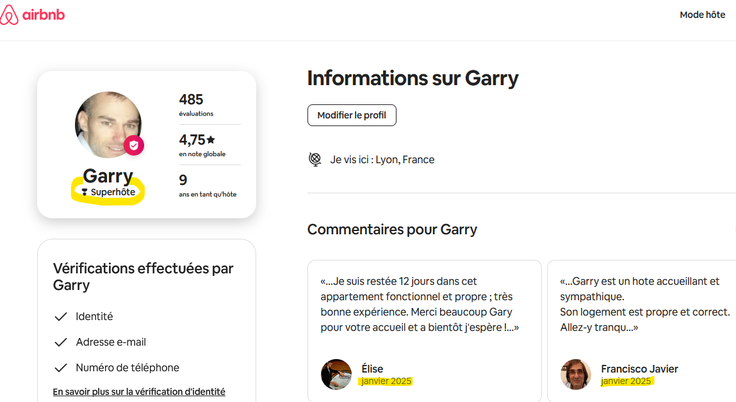Screen dimensions: 736x402
Task: Click the name Élise under the review
Action: pyautogui.click(x=372, y=369)
